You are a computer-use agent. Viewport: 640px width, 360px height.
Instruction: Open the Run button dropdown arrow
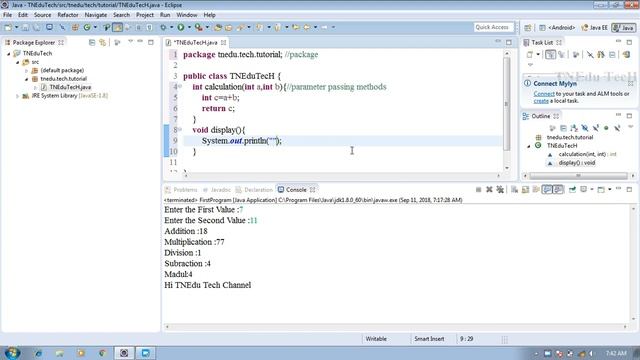[x=189, y=27]
